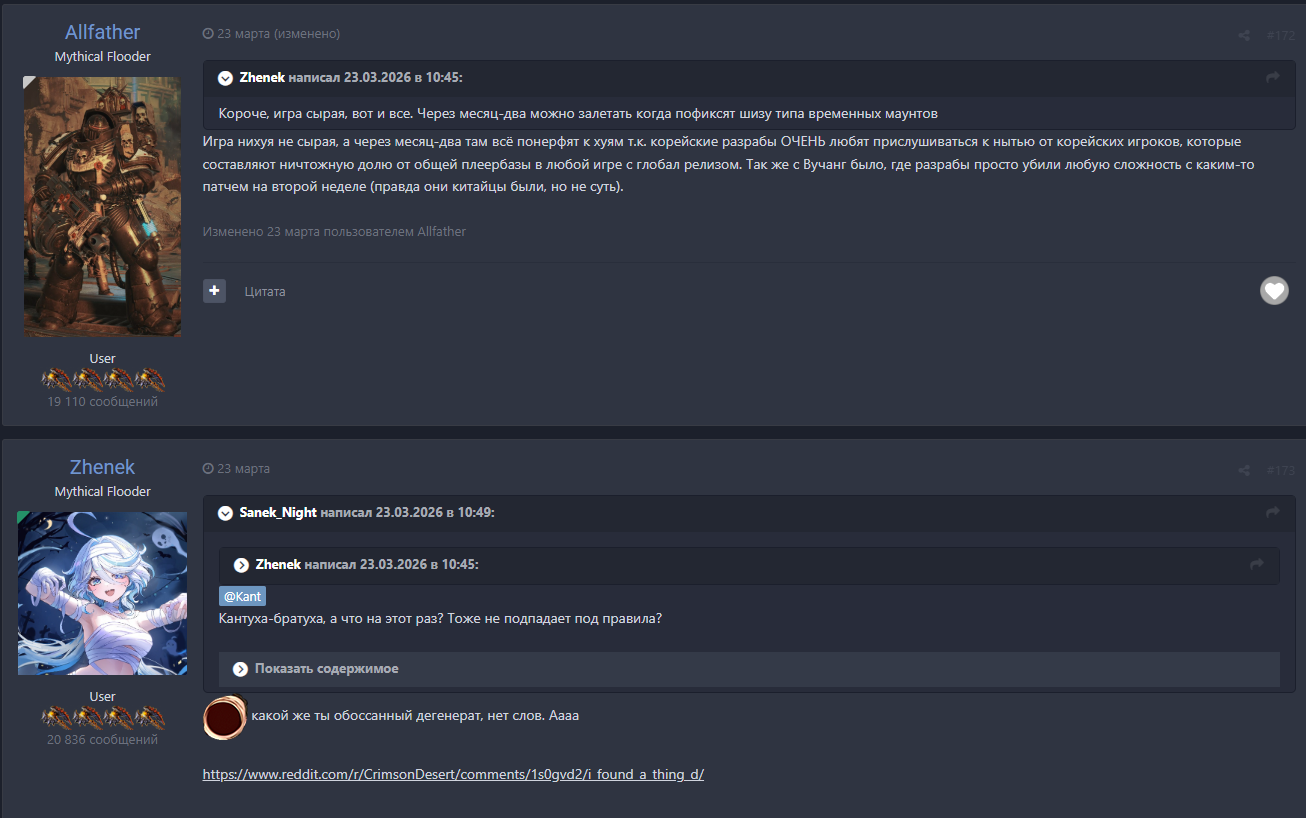The width and height of the screenshot is (1306, 818).
Task: Go to quoted Sanek_Night original post
Action: tap(1273, 513)
